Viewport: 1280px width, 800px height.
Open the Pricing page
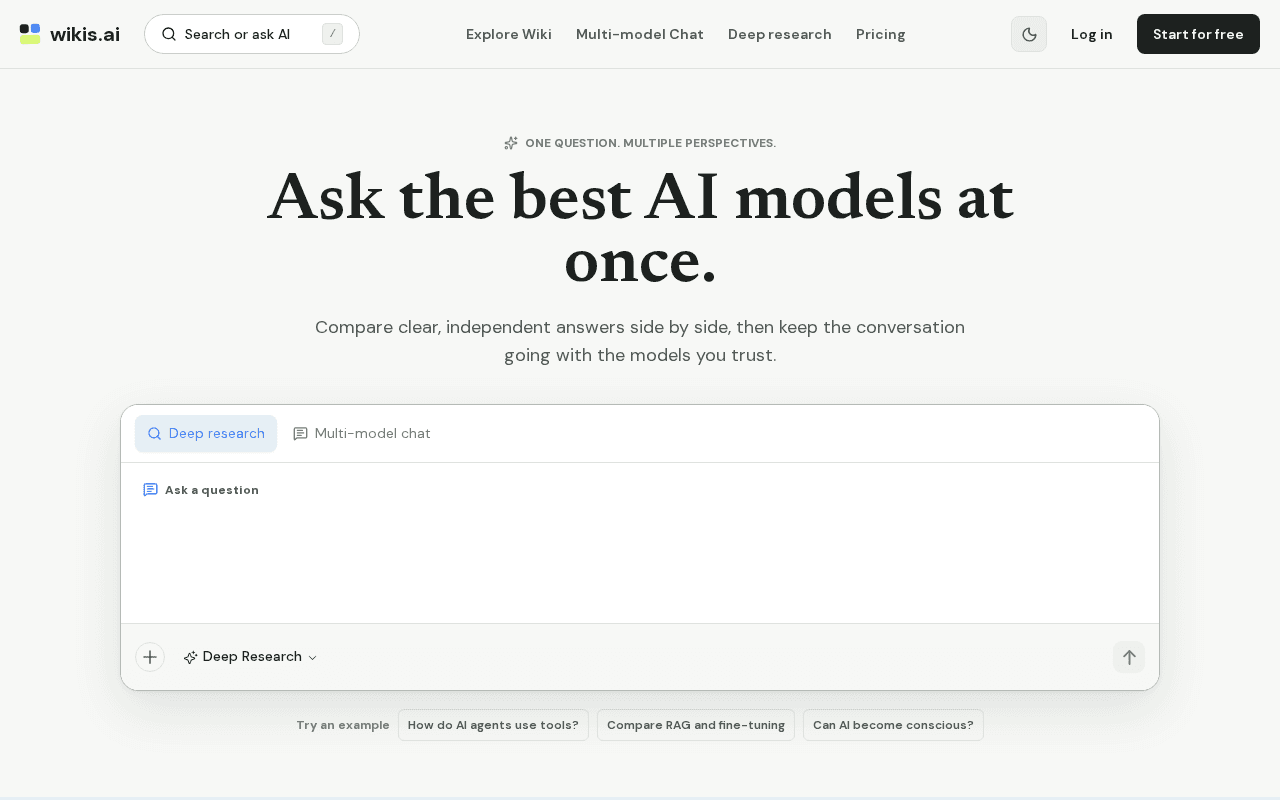[881, 34]
